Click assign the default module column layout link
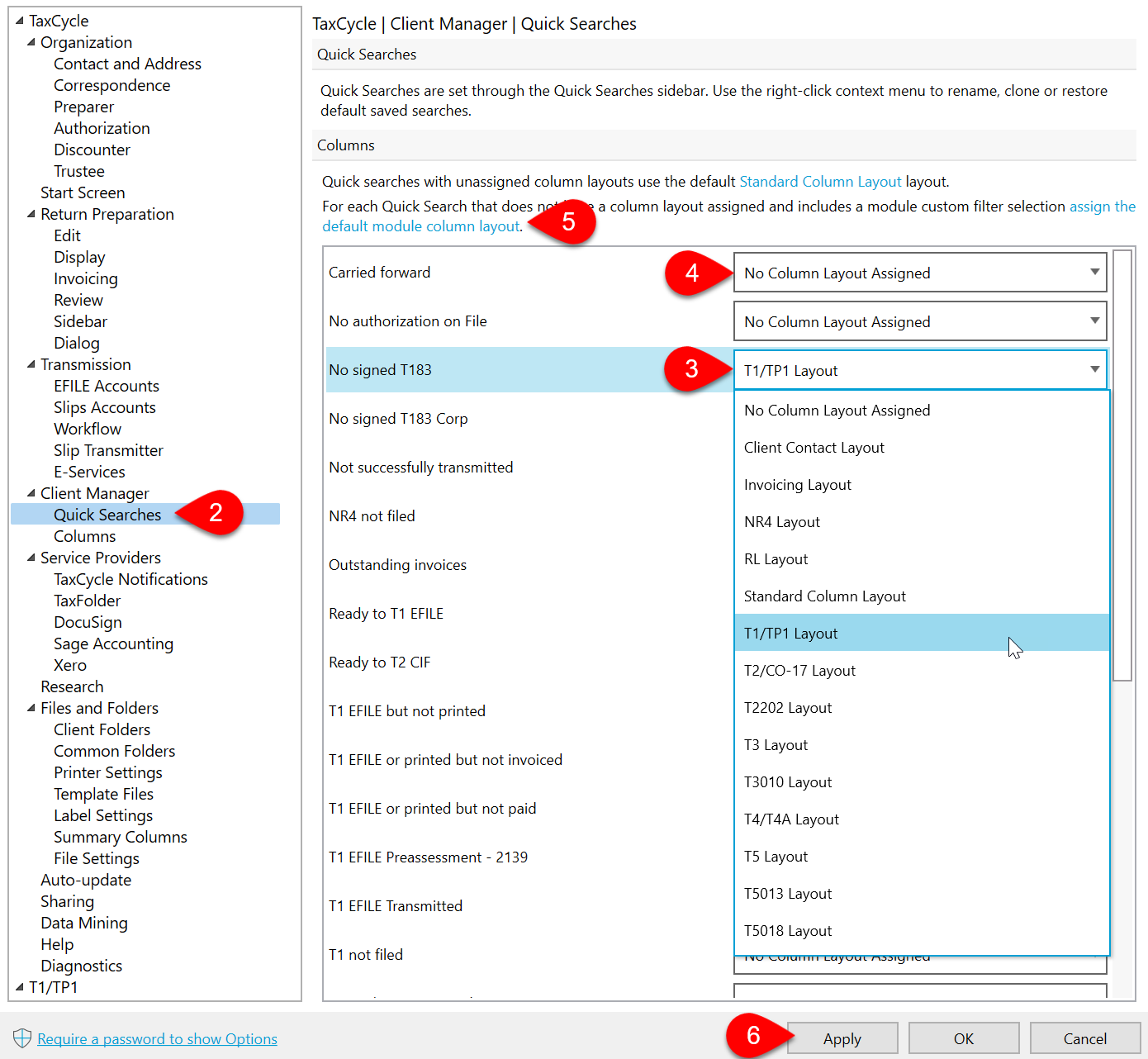 [422, 226]
